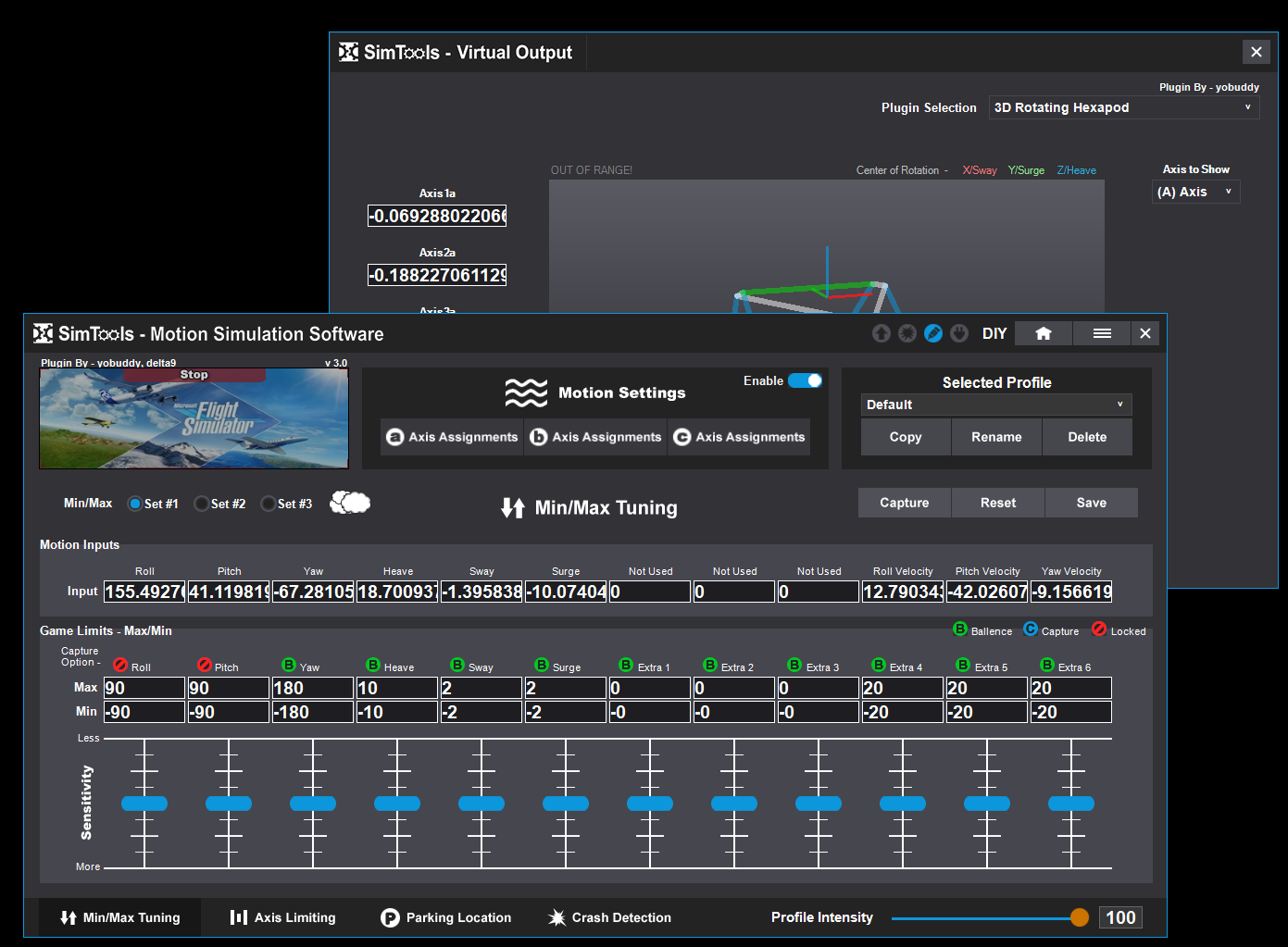Click the Reset button
Viewport: 1288px width, 947px height.
click(x=998, y=503)
